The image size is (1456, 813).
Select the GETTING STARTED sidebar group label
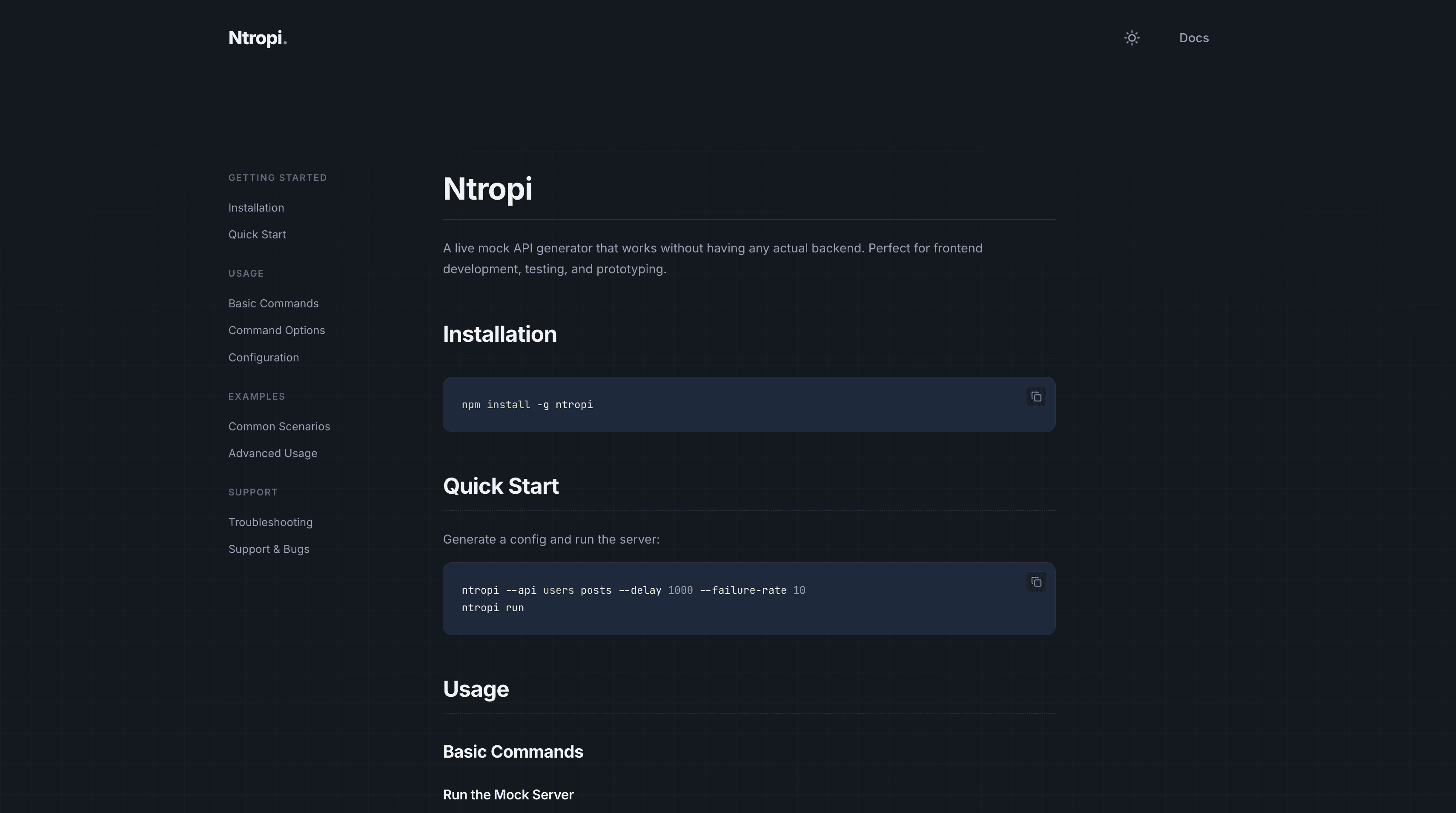click(278, 177)
